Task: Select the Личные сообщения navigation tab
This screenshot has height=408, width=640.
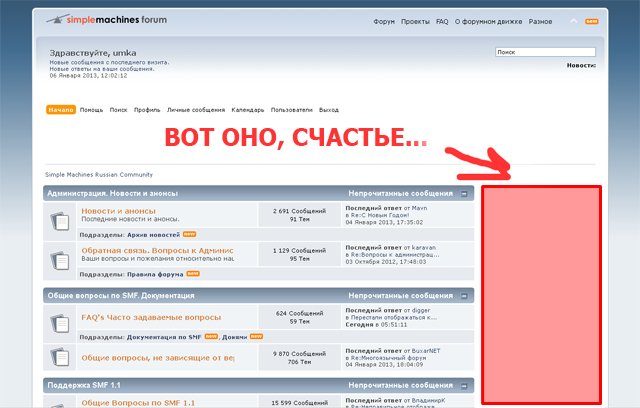Action: pyautogui.click(x=196, y=110)
